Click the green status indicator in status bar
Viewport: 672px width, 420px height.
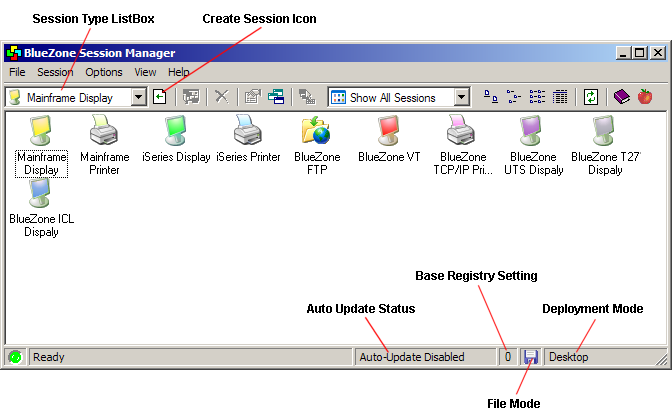[15, 357]
